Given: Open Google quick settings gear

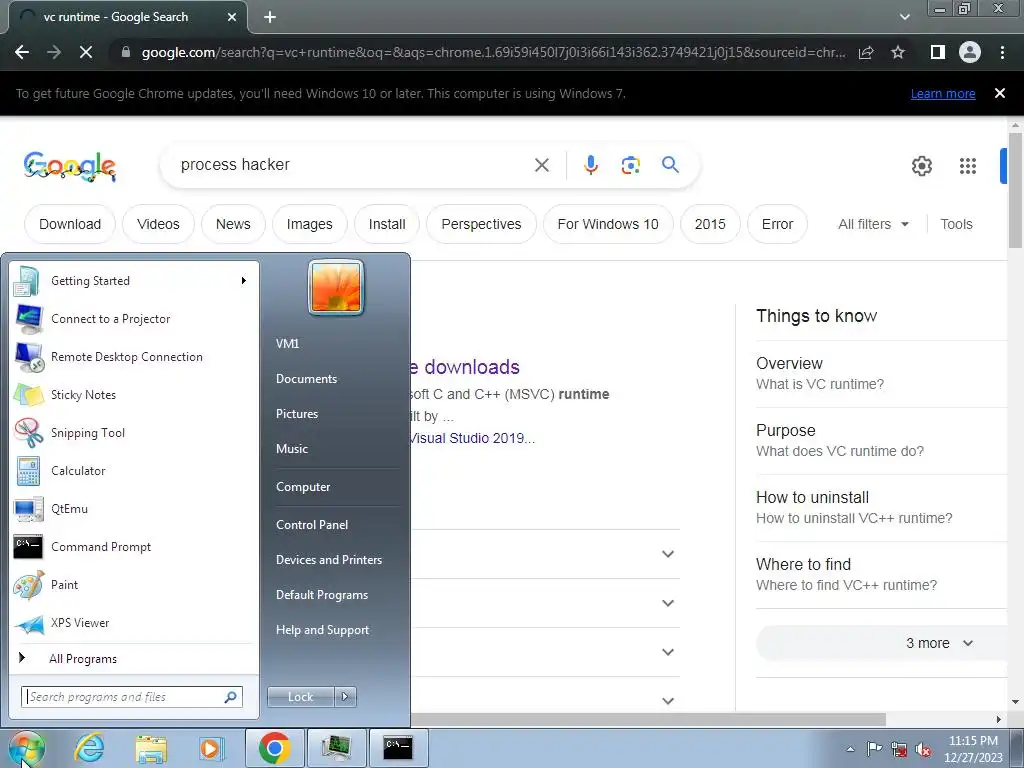Looking at the screenshot, I should pyautogui.click(x=921, y=166).
